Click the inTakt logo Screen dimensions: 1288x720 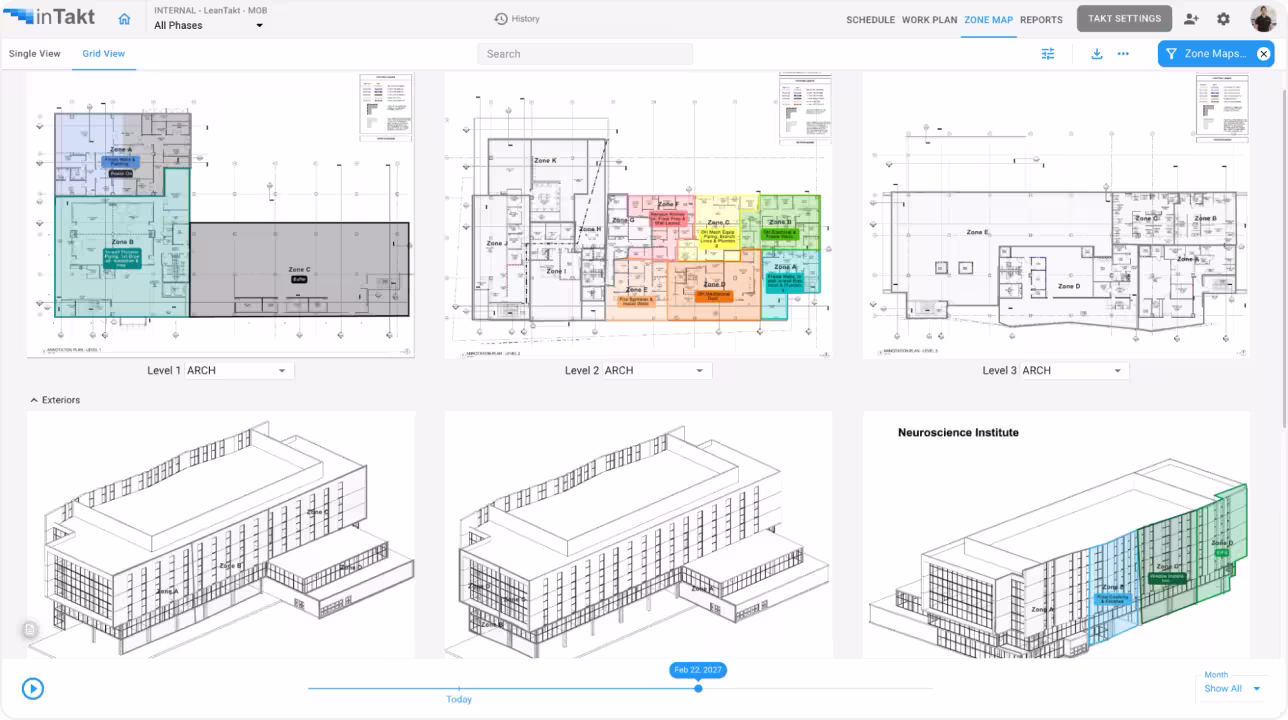[x=49, y=17]
